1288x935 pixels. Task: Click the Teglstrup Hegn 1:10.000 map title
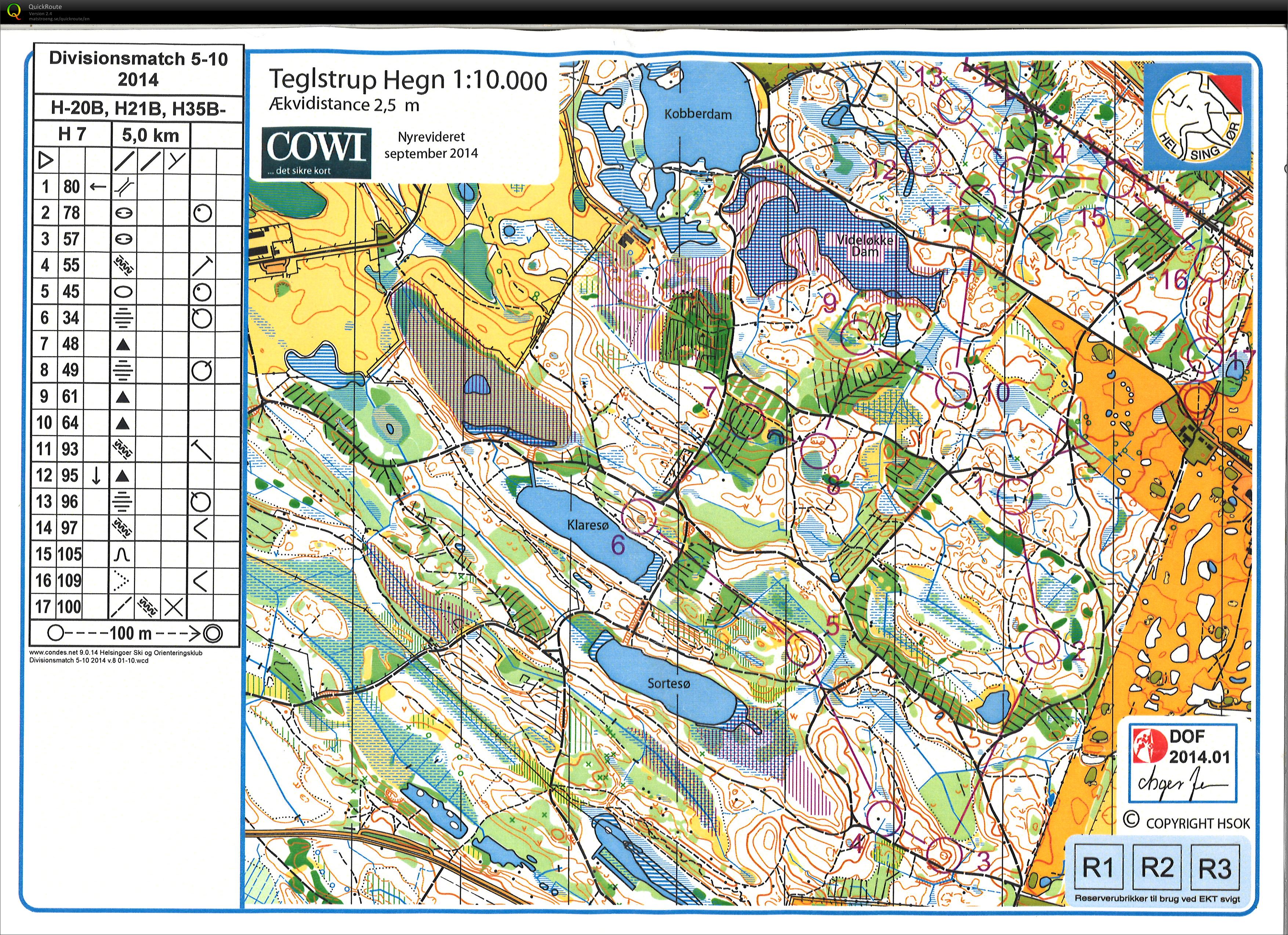pyautogui.click(x=408, y=80)
